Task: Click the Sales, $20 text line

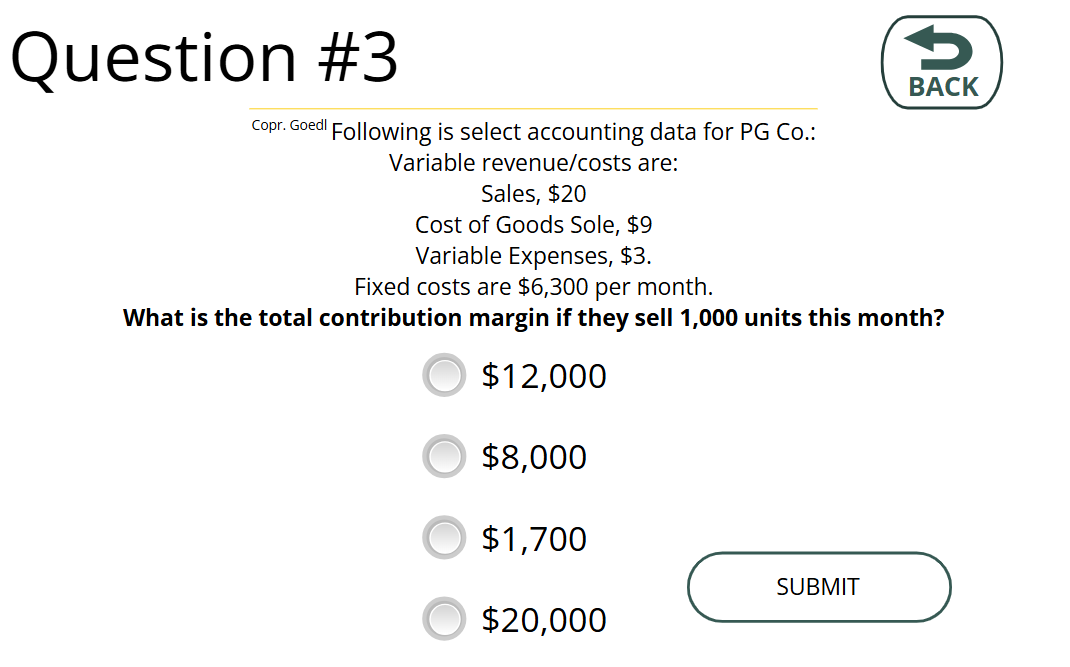Action: click(x=533, y=193)
